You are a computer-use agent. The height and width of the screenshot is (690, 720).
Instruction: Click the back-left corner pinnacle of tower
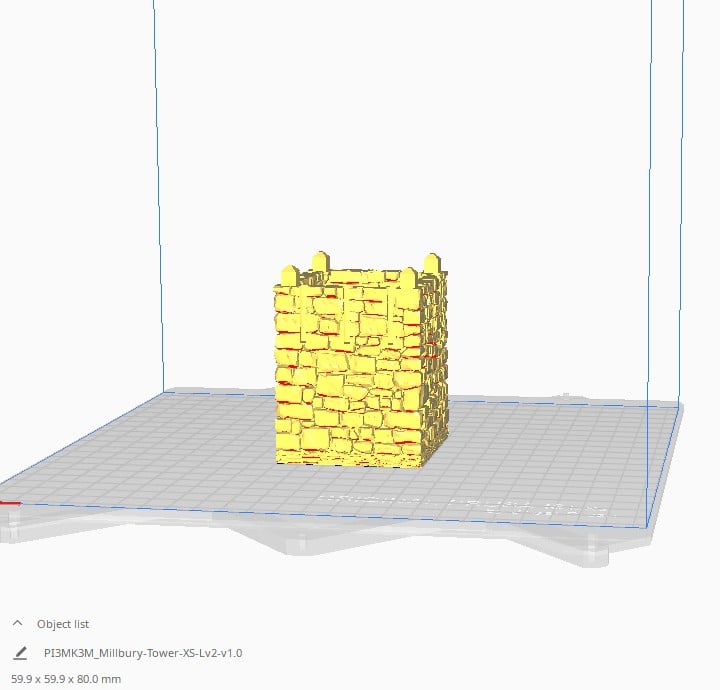coord(321,262)
